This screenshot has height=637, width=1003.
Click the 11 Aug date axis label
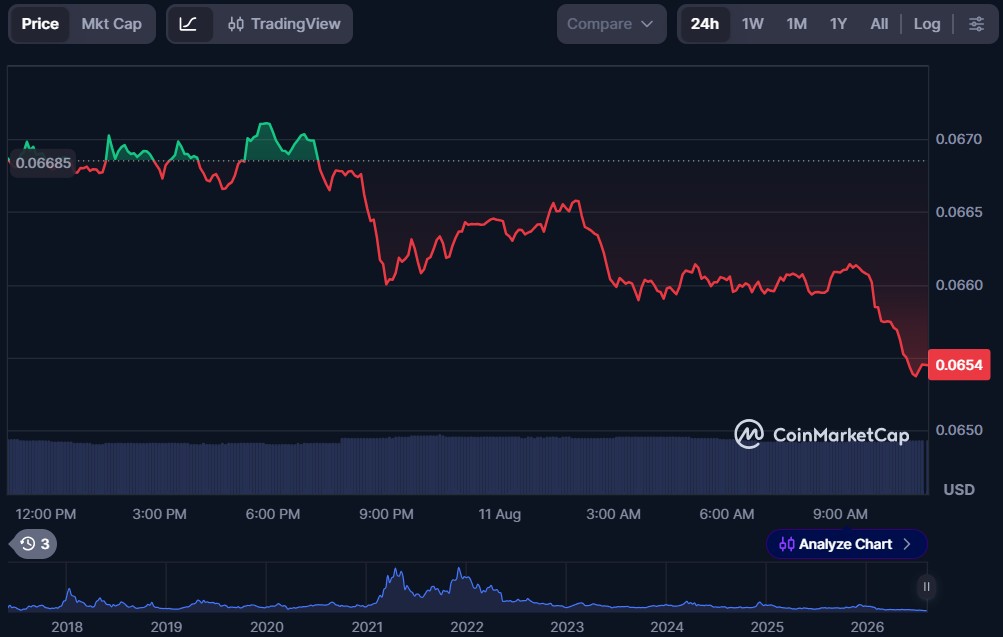point(500,514)
